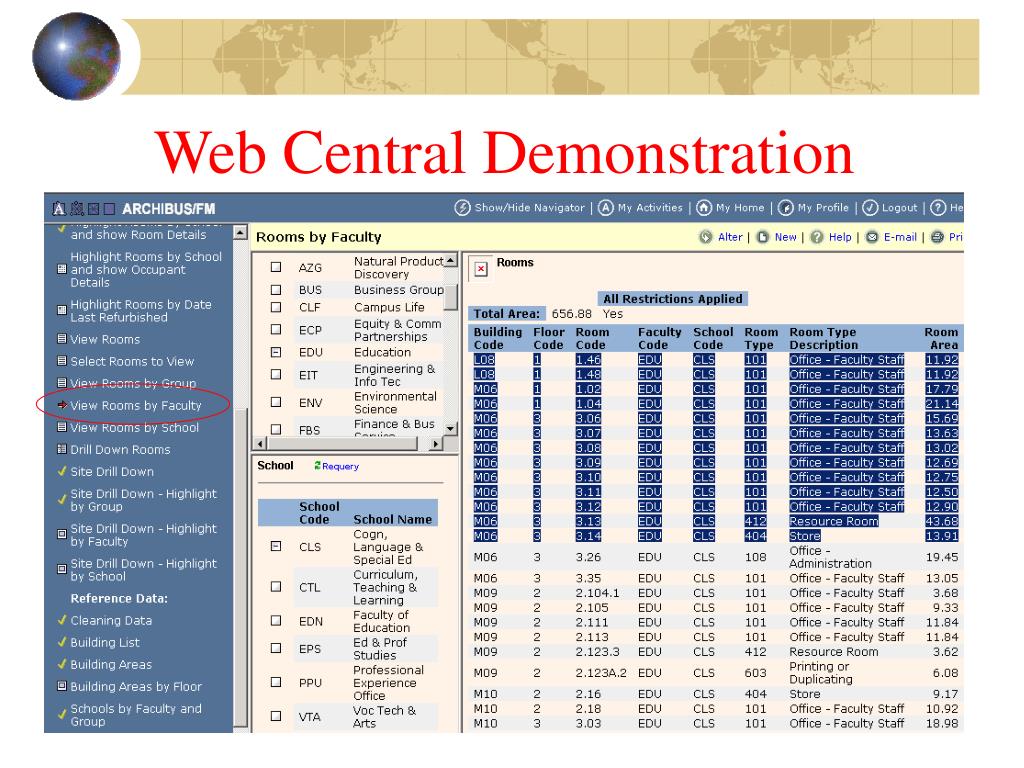
Task: Click the icon beside Site Drill Down - Highlight by Faculty
Action: [62, 534]
